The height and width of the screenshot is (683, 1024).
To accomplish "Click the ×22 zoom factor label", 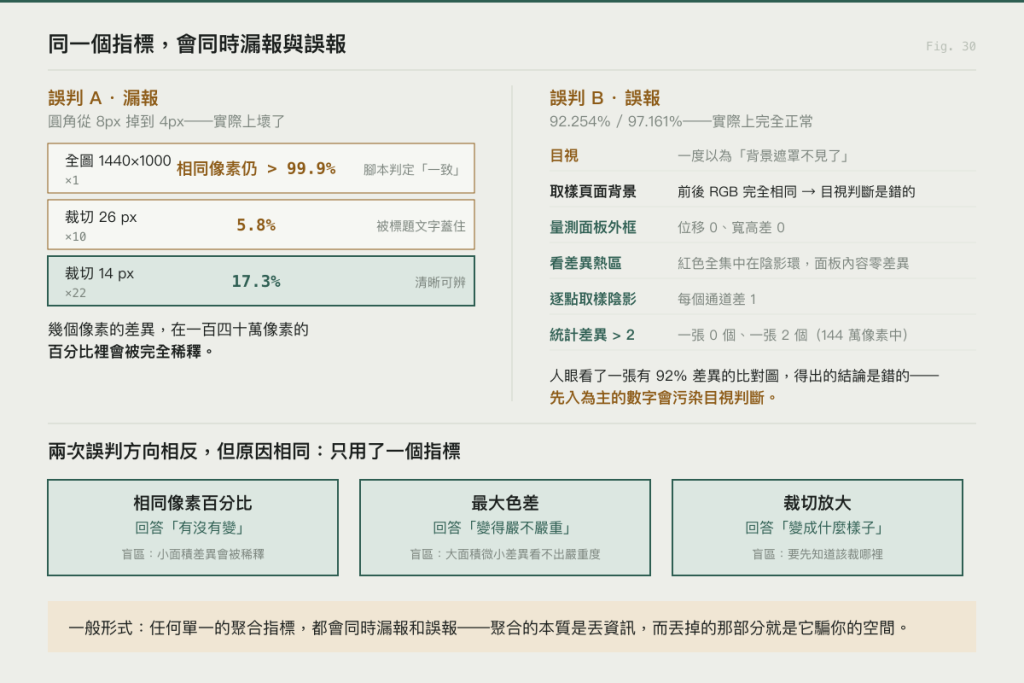I will (75, 293).
